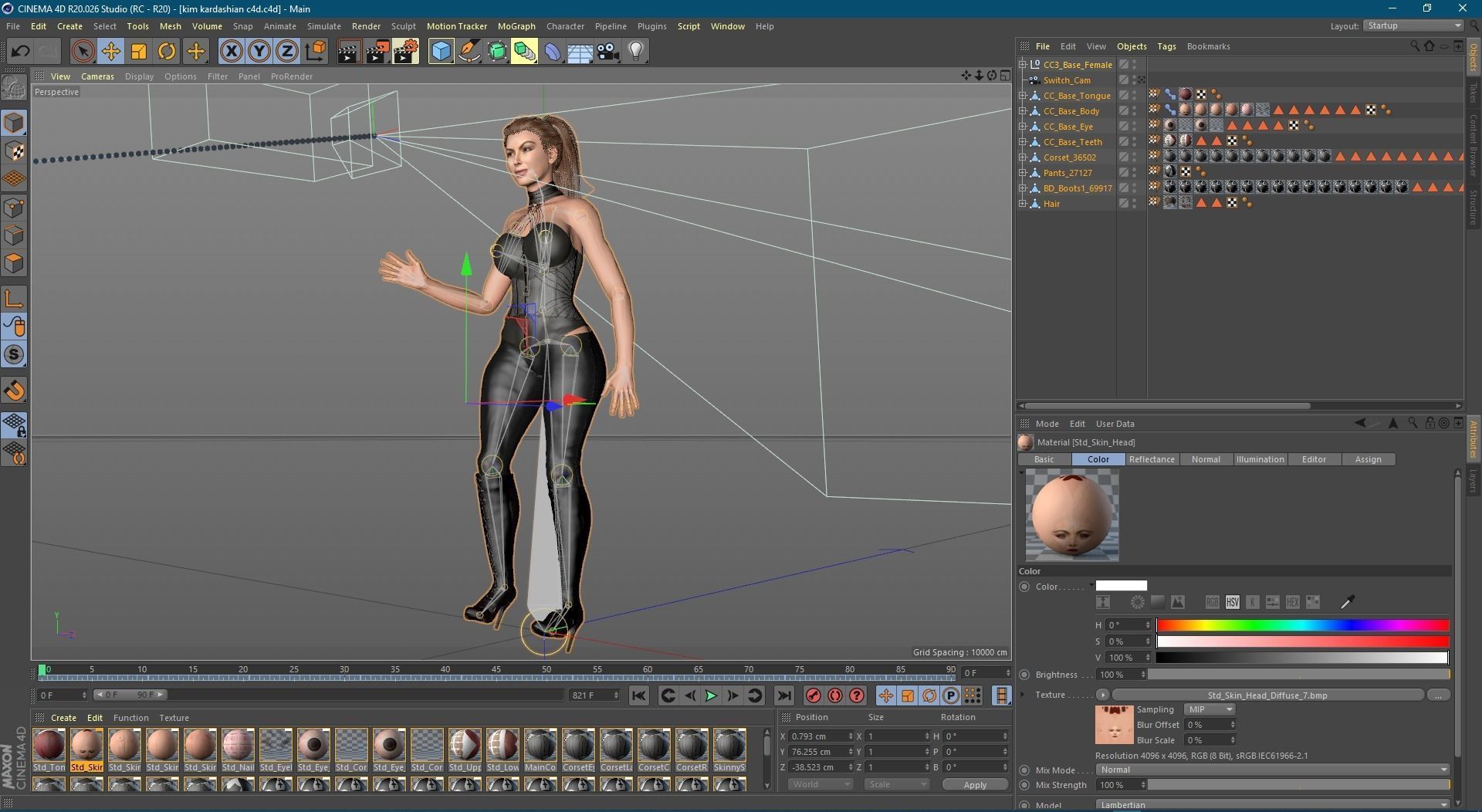Adjust the Brightness slider
The image size is (1482, 812).
coord(1299,675)
